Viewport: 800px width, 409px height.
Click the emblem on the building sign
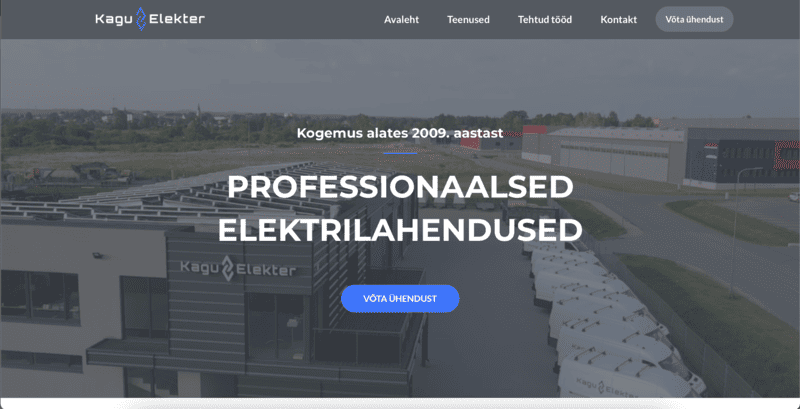point(230,269)
